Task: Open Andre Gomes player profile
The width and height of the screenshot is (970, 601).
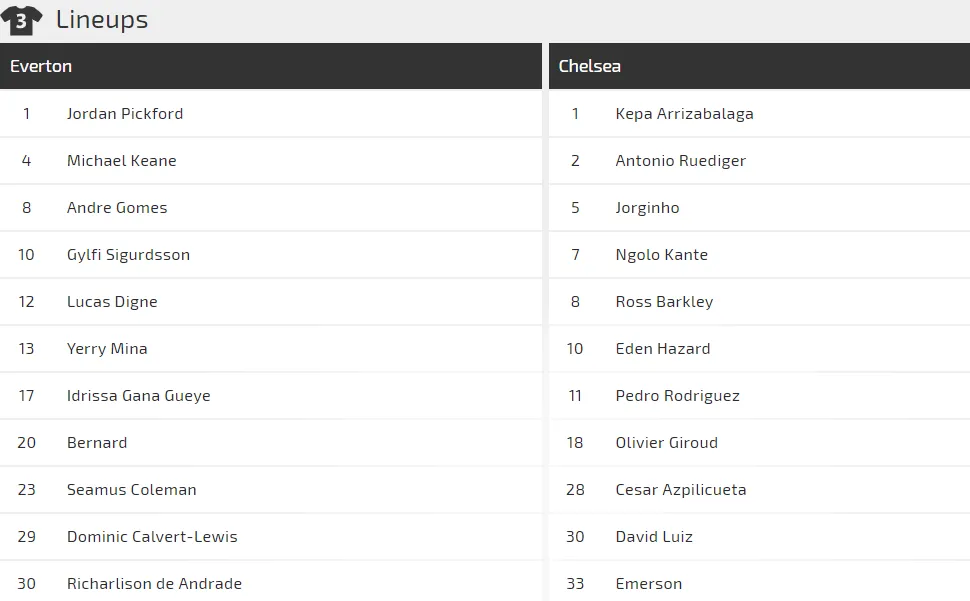Action: click(x=117, y=208)
